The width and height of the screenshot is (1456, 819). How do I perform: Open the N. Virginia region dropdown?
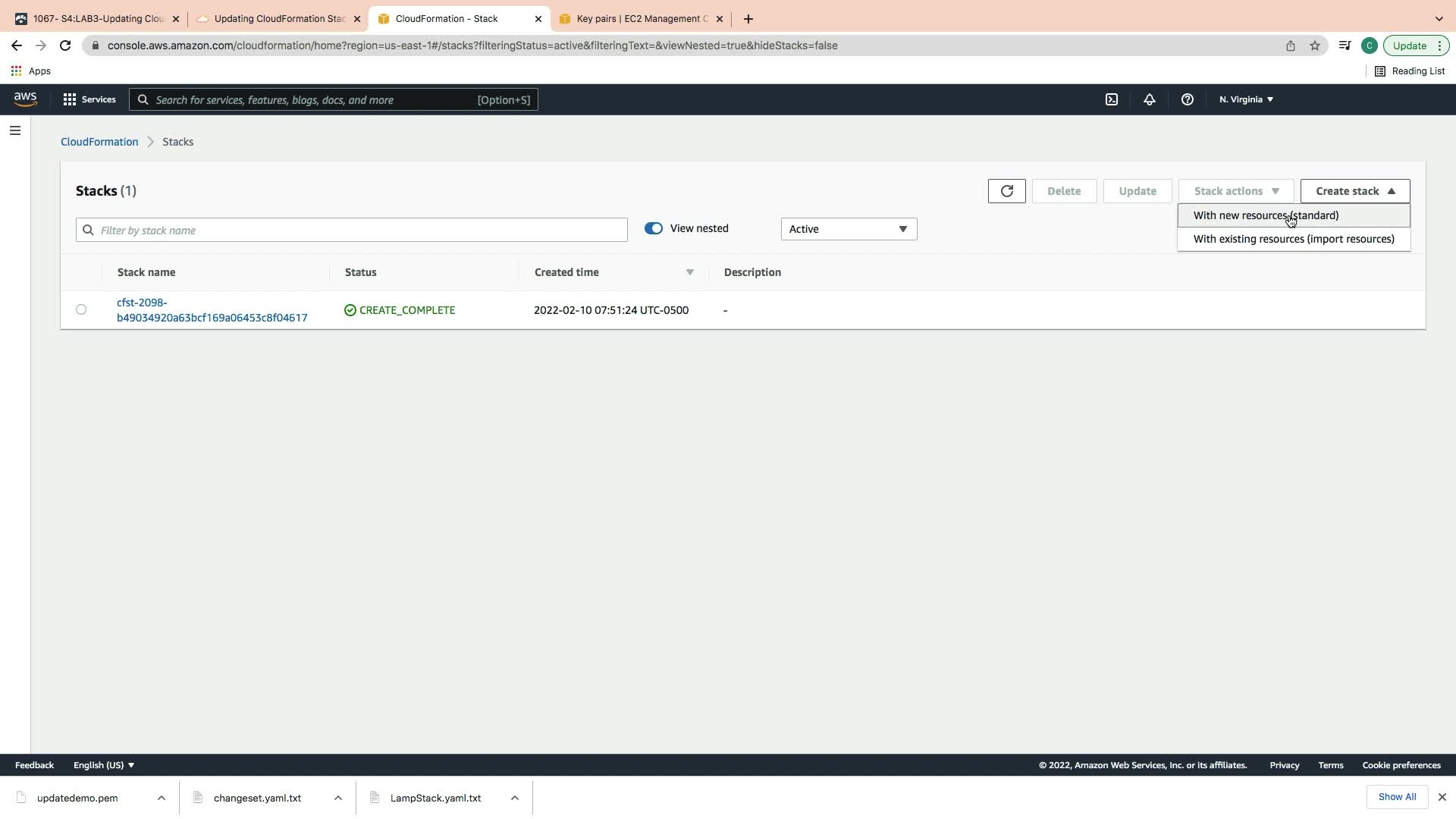(x=1245, y=99)
